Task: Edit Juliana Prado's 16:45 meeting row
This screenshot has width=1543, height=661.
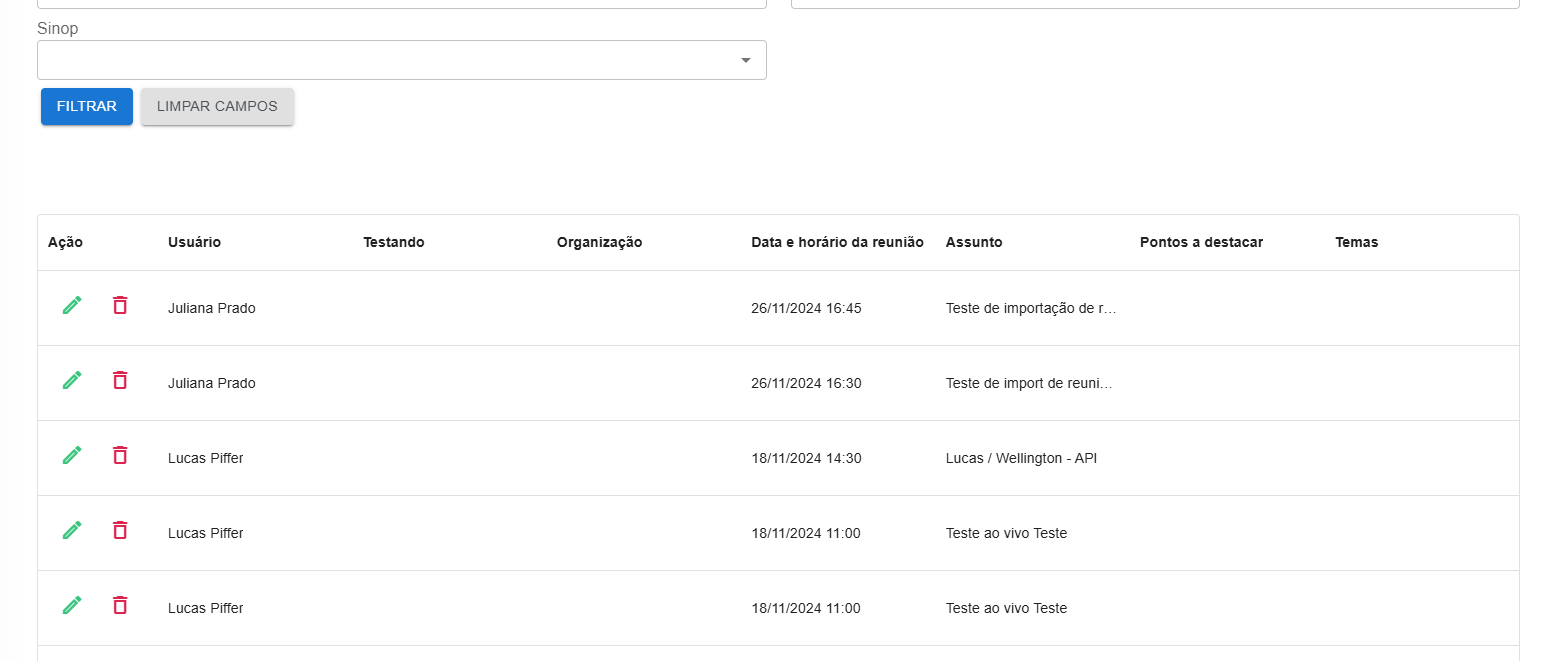Action: [x=72, y=306]
